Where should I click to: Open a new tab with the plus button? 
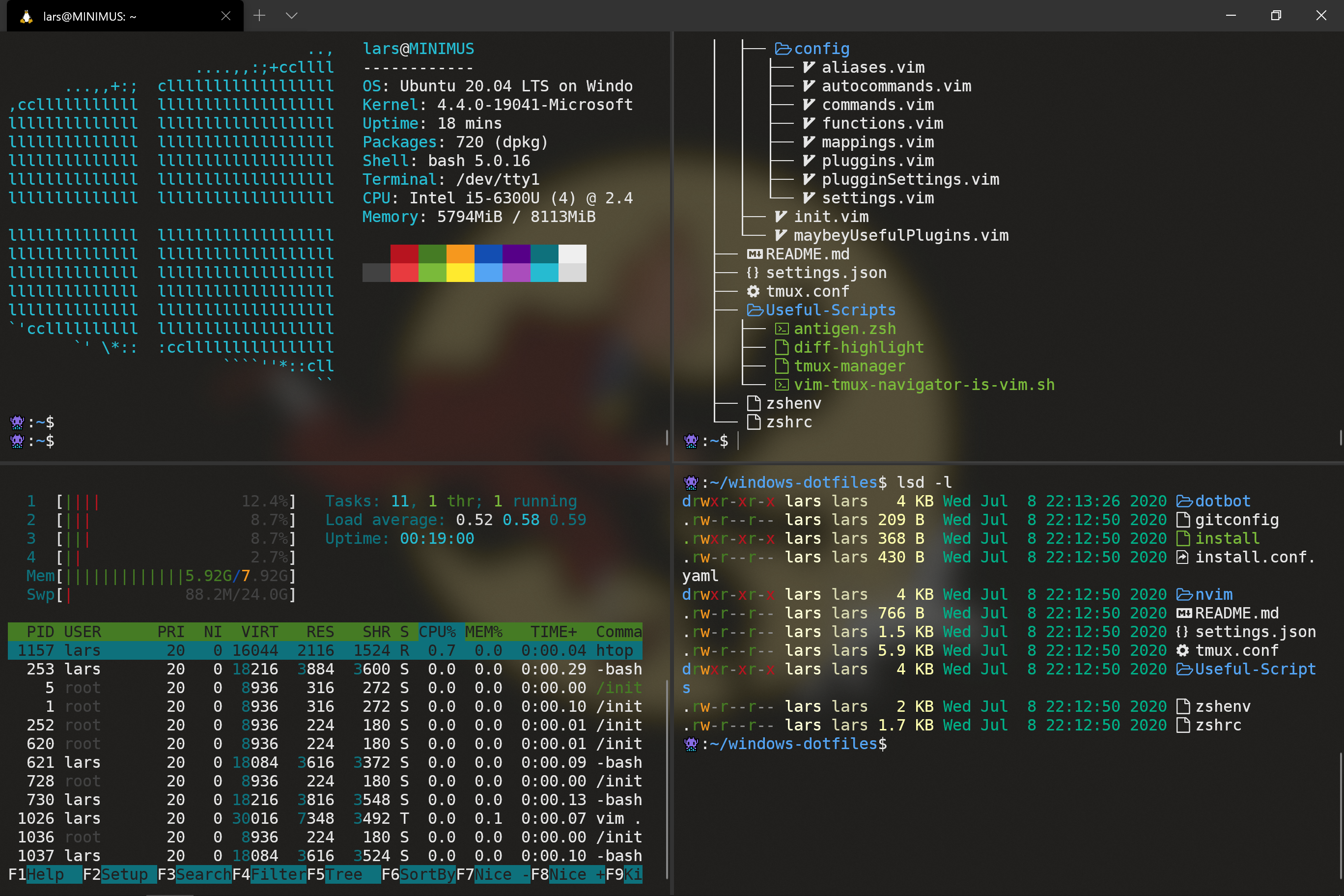pyautogui.click(x=259, y=15)
